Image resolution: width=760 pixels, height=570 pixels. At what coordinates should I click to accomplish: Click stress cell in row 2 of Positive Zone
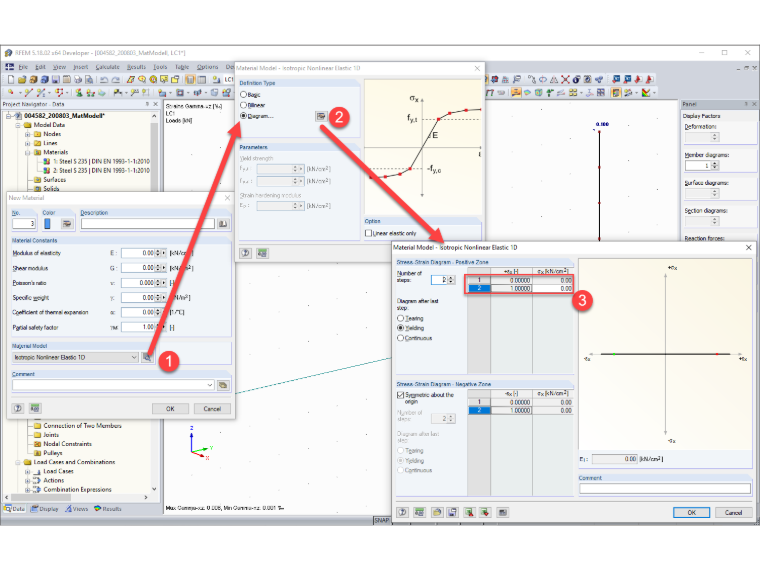pos(553,288)
